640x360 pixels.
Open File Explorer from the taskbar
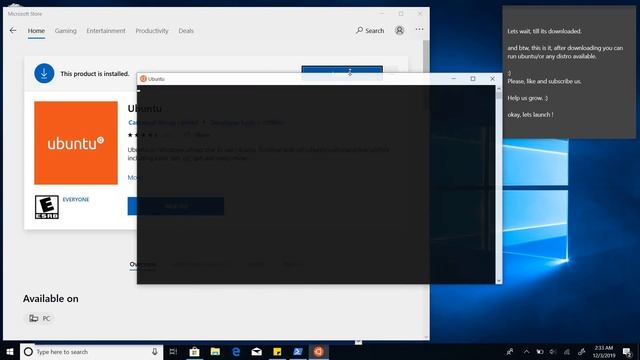215,351
